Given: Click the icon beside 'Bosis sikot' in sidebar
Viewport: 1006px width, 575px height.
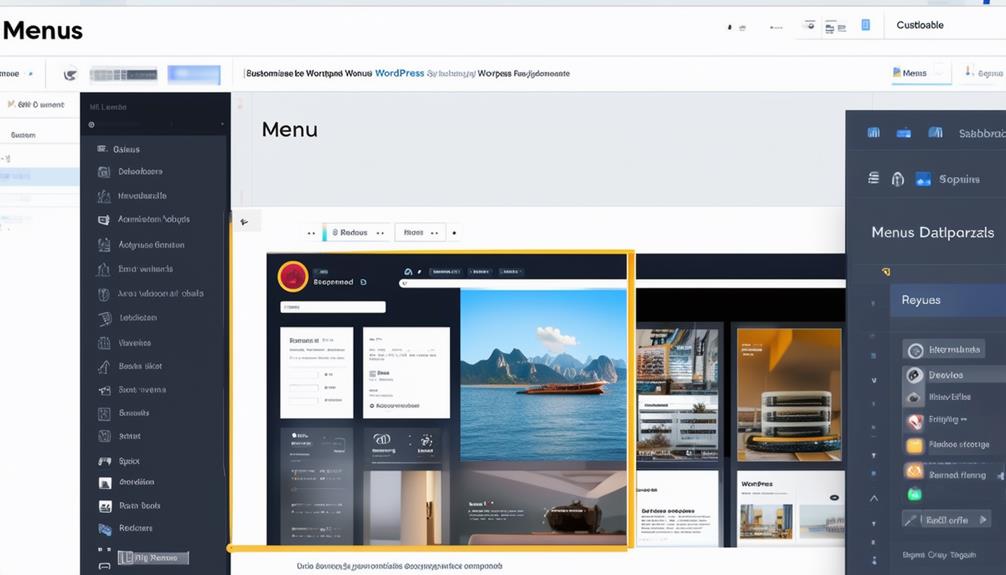Looking at the screenshot, I should click(x=103, y=366).
